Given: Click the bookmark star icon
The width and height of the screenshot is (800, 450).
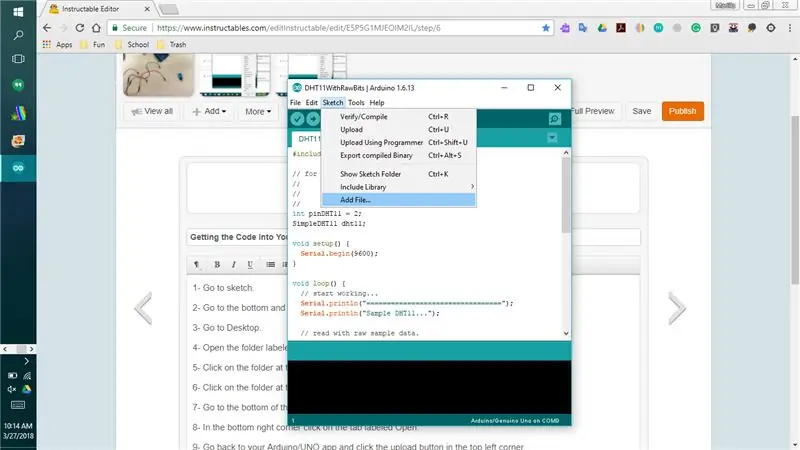Looking at the screenshot, I should (546, 28).
